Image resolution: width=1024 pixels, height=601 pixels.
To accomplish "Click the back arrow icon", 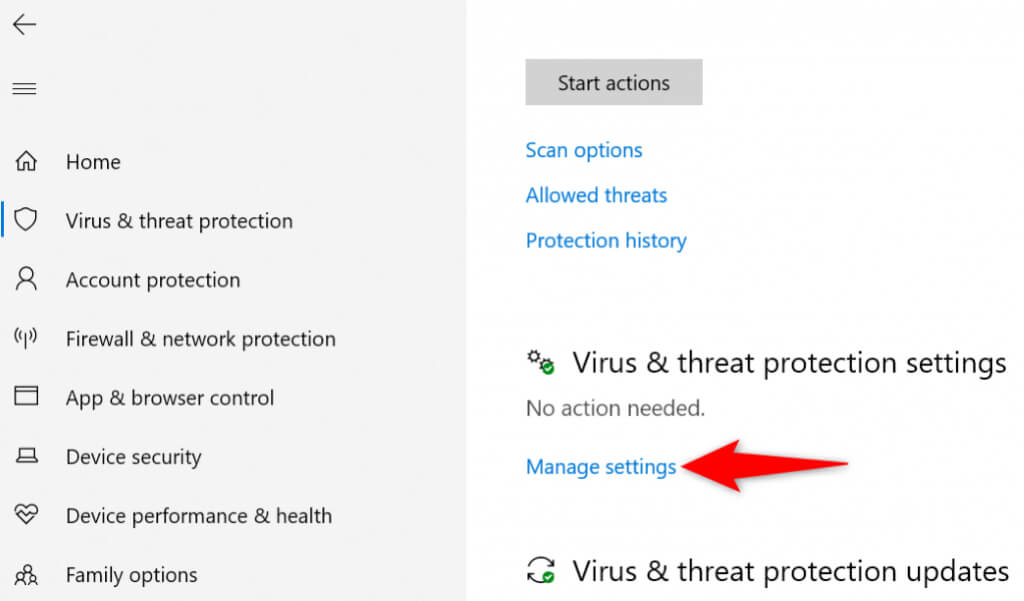I will pyautogui.click(x=24, y=25).
